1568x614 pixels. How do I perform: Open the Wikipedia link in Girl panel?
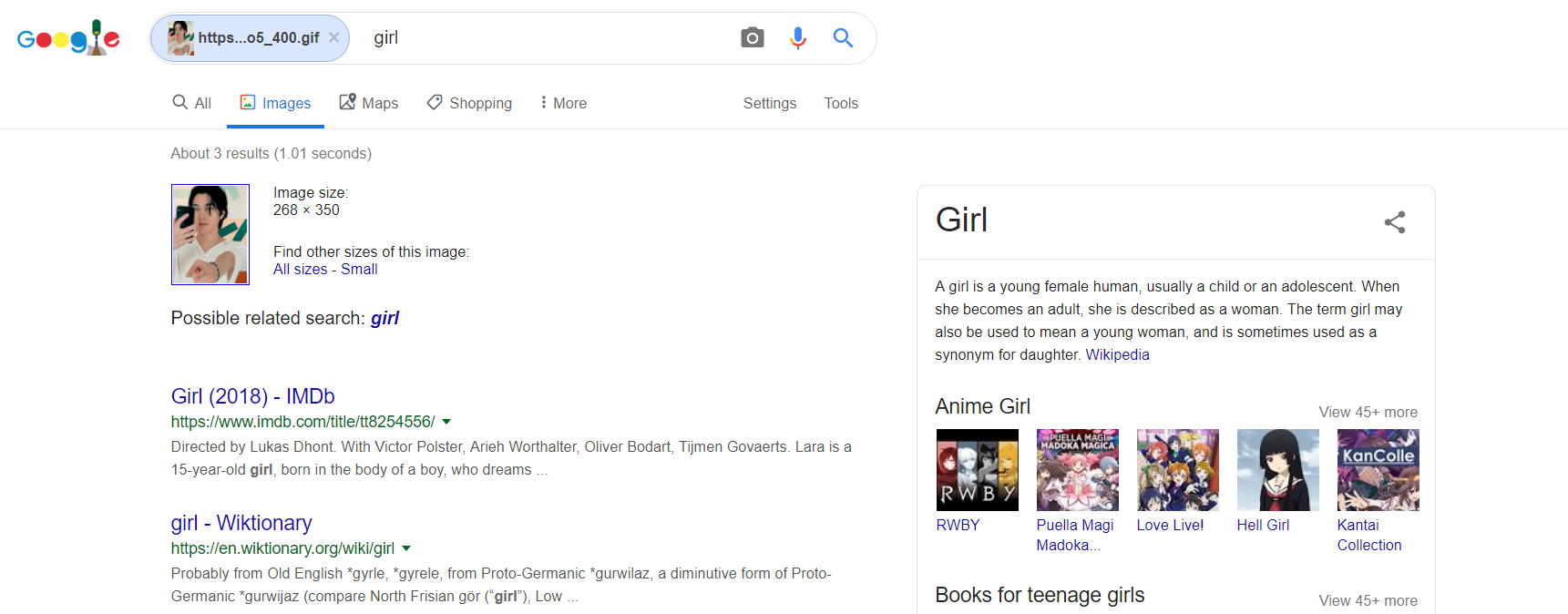(1118, 354)
